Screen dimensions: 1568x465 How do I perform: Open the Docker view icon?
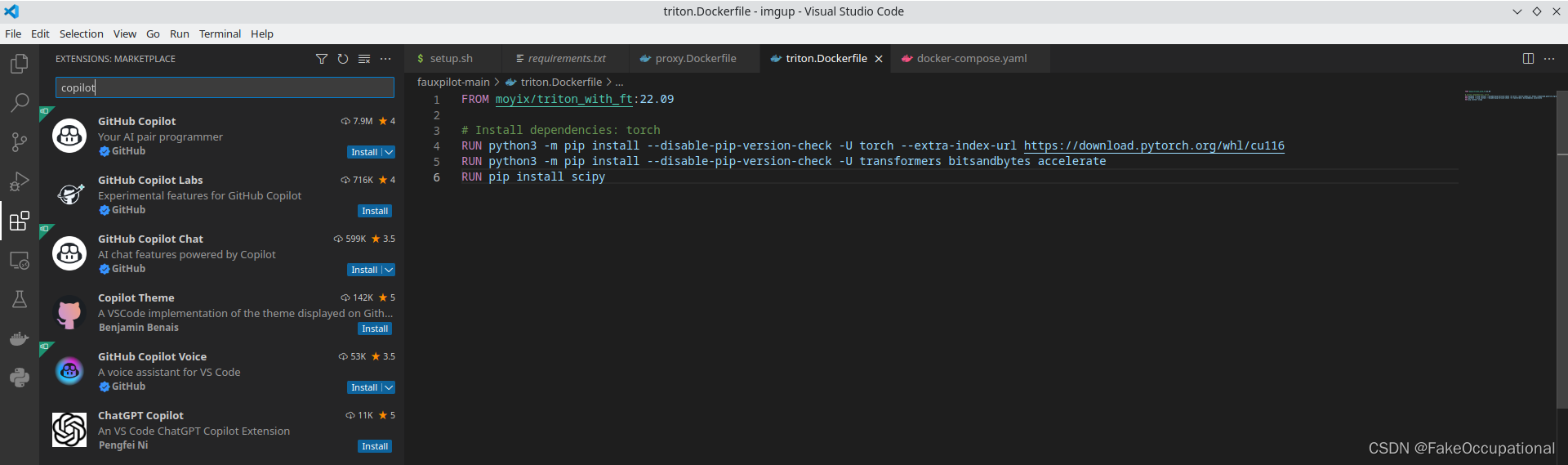[x=19, y=338]
